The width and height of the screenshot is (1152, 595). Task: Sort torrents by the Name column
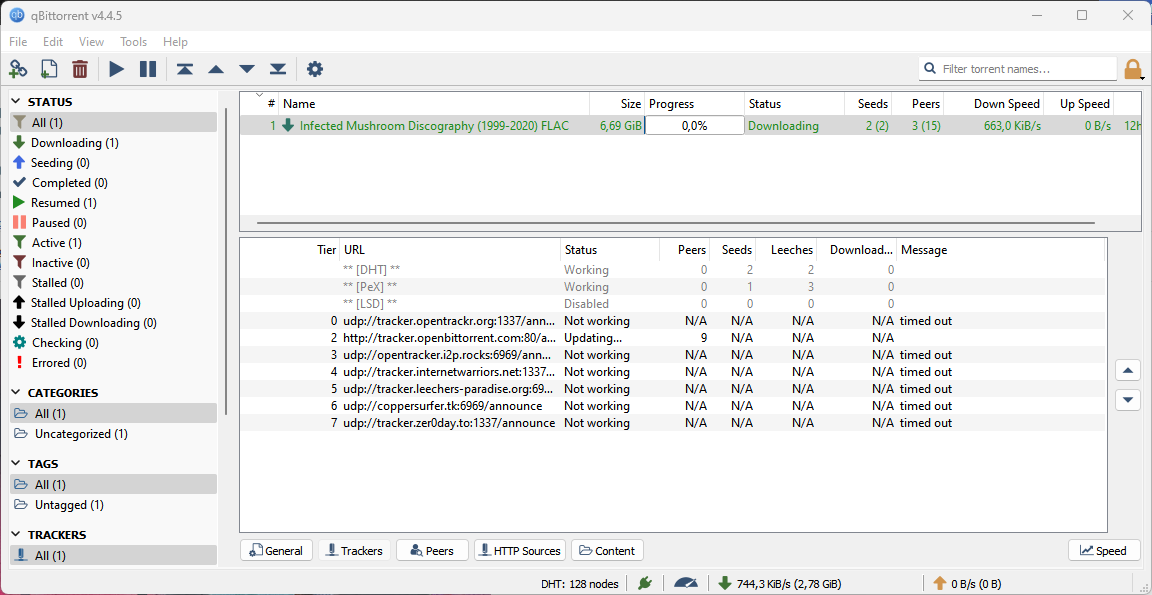coord(433,104)
